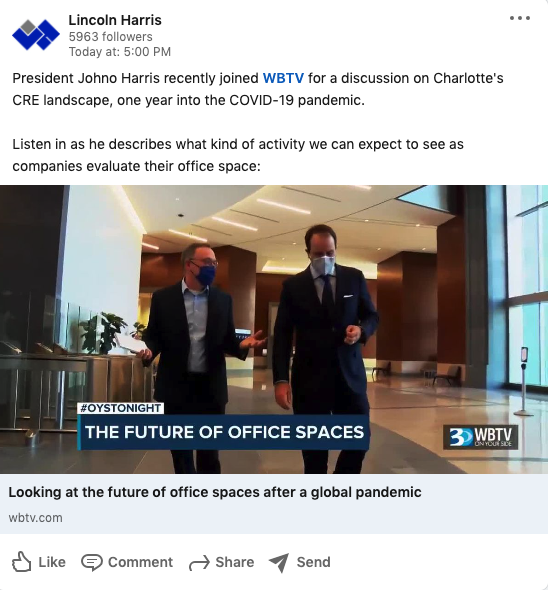The height and width of the screenshot is (590, 548).
Task: Open the article titled 'Looking at the future of office spaces'
Action: point(215,492)
